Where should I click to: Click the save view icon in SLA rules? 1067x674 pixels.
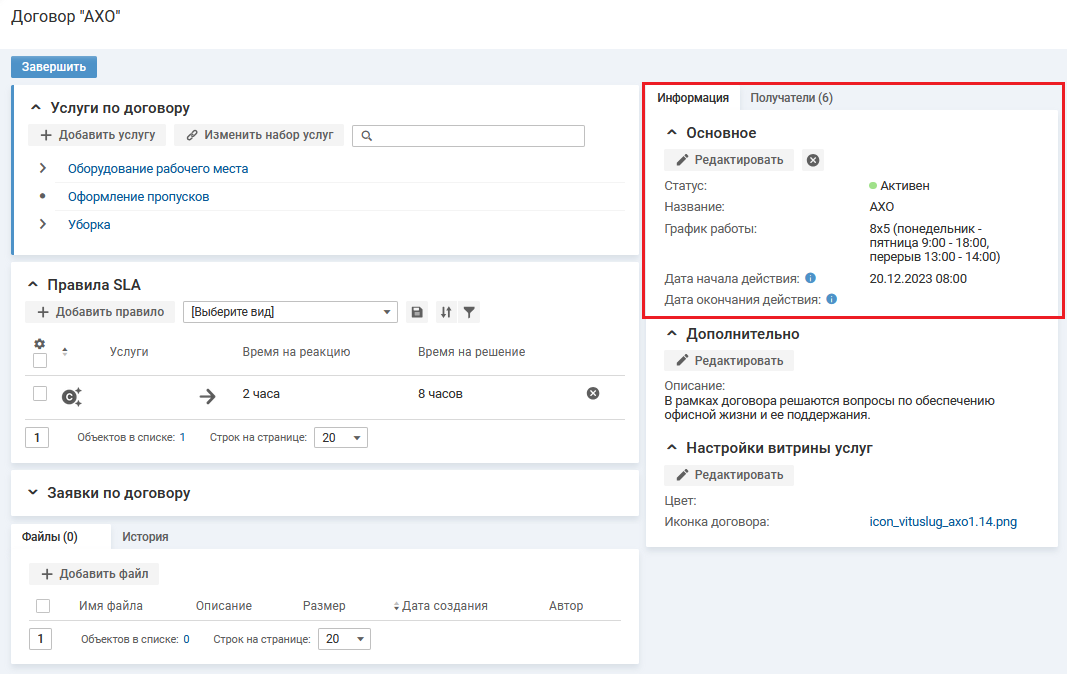pyautogui.click(x=418, y=312)
